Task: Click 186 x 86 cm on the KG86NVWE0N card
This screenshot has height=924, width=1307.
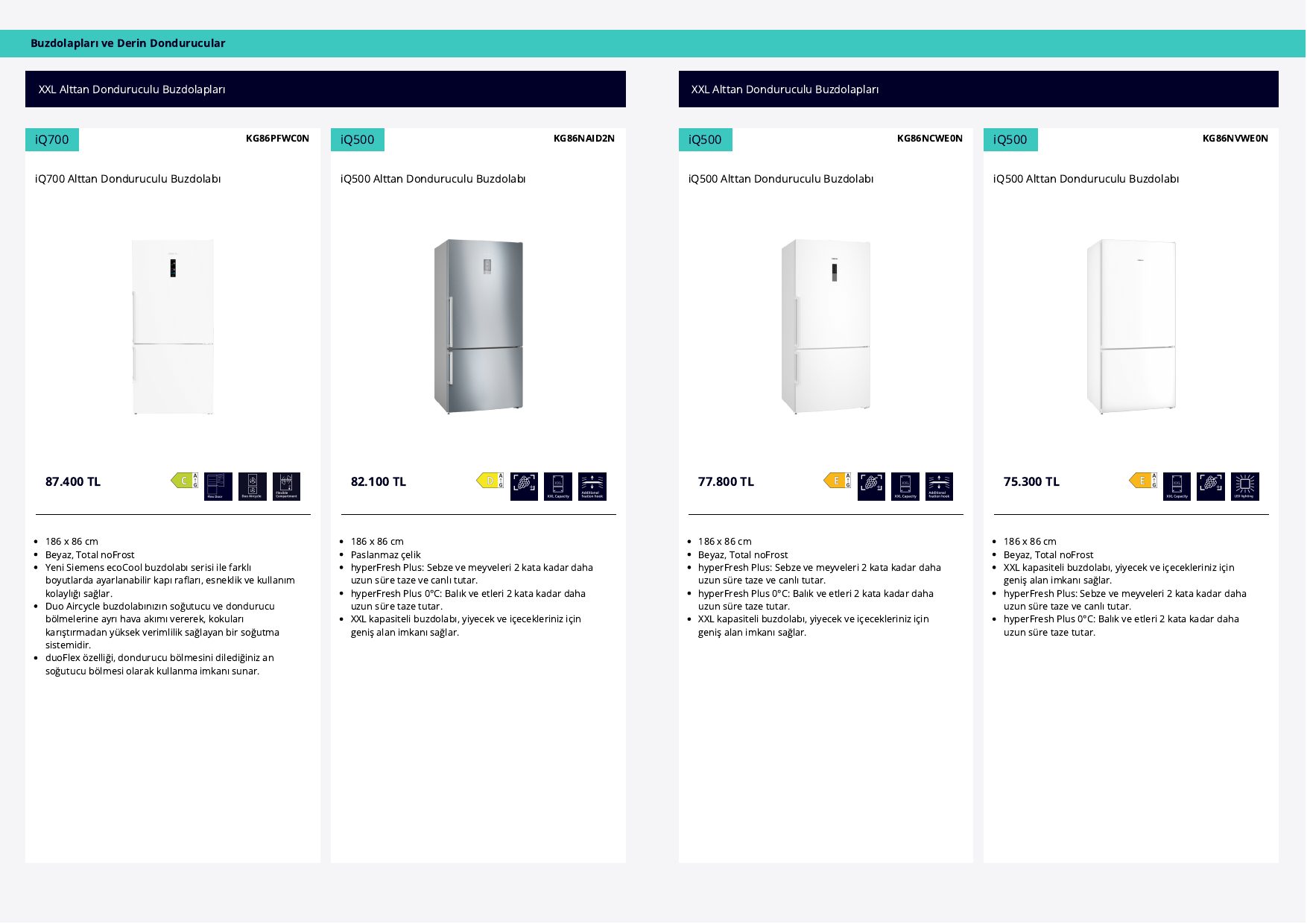Action: 1030,542
